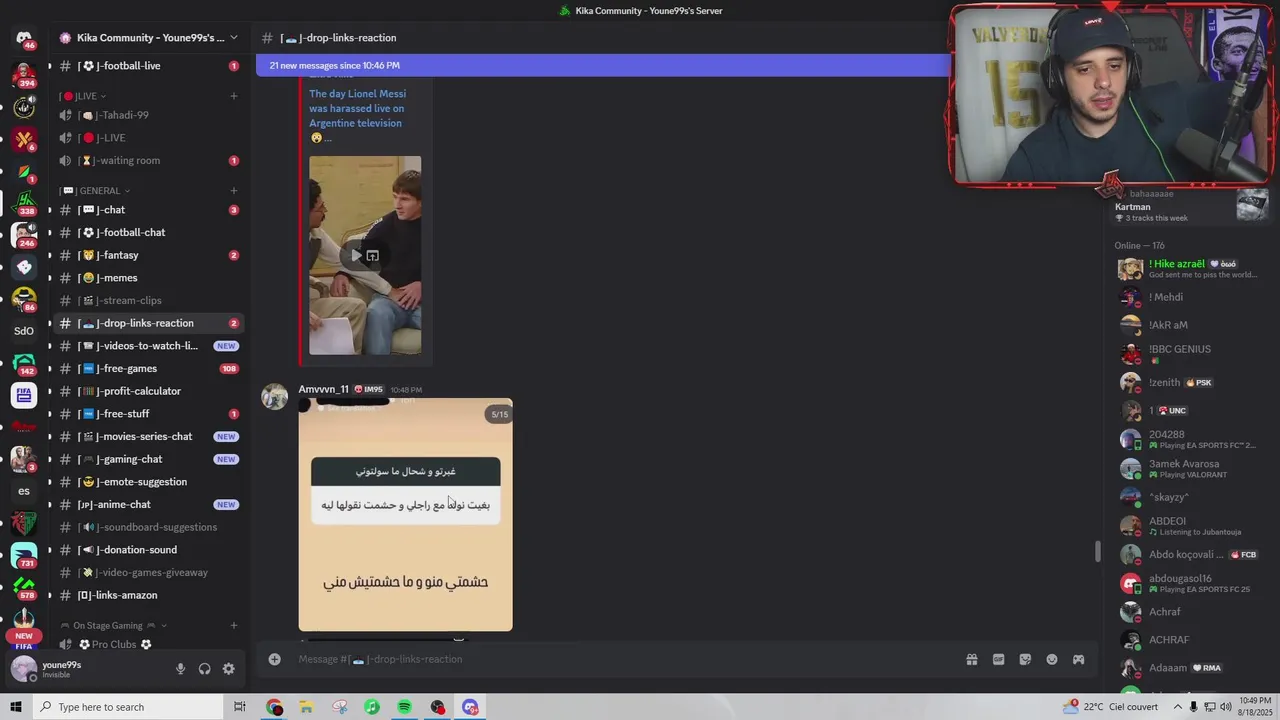
Task: Create channel in LIVE category plus
Action: click(x=234, y=96)
